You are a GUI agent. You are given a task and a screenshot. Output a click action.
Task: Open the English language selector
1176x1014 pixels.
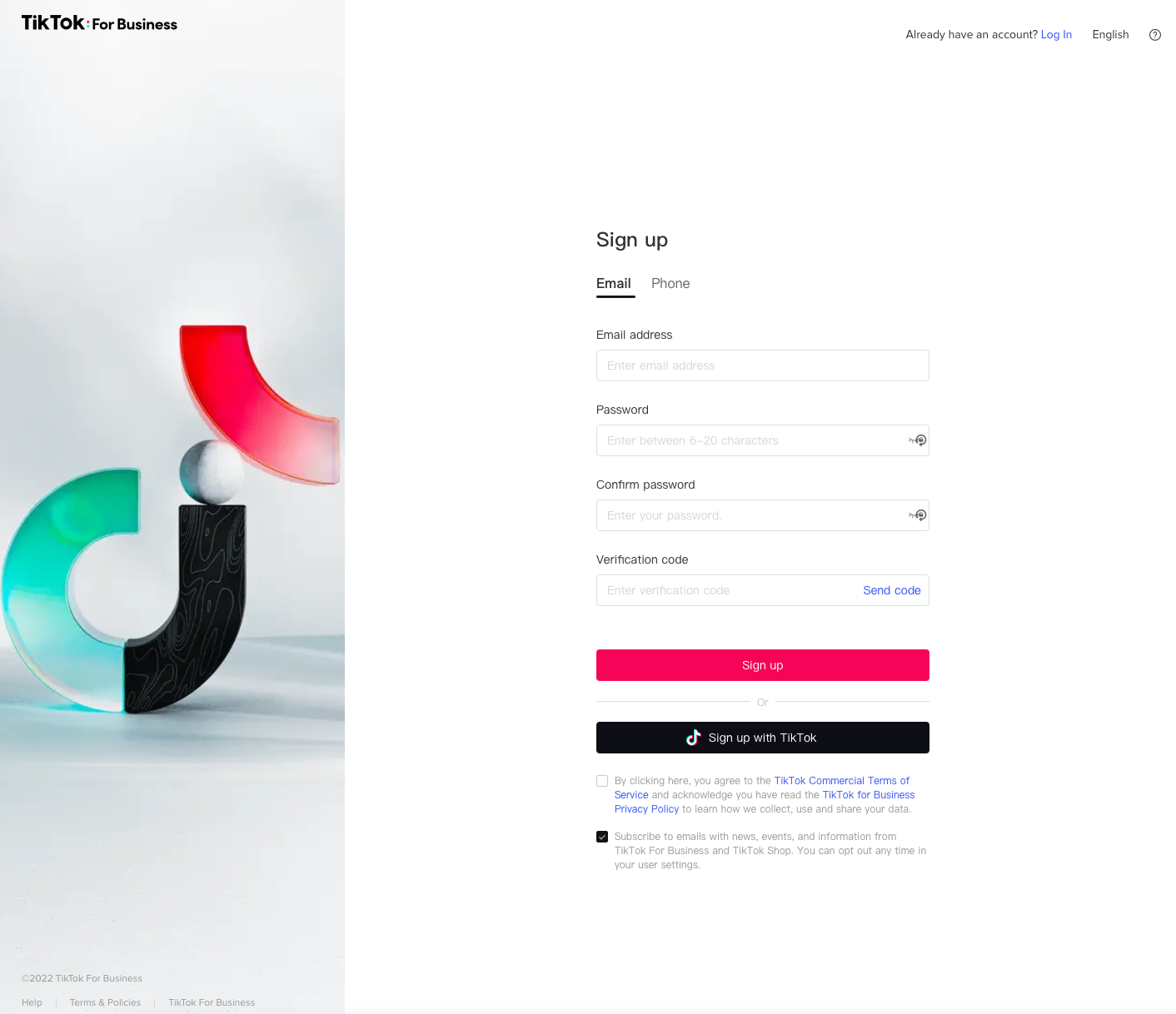pyautogui.click(x=1110, y=34)
